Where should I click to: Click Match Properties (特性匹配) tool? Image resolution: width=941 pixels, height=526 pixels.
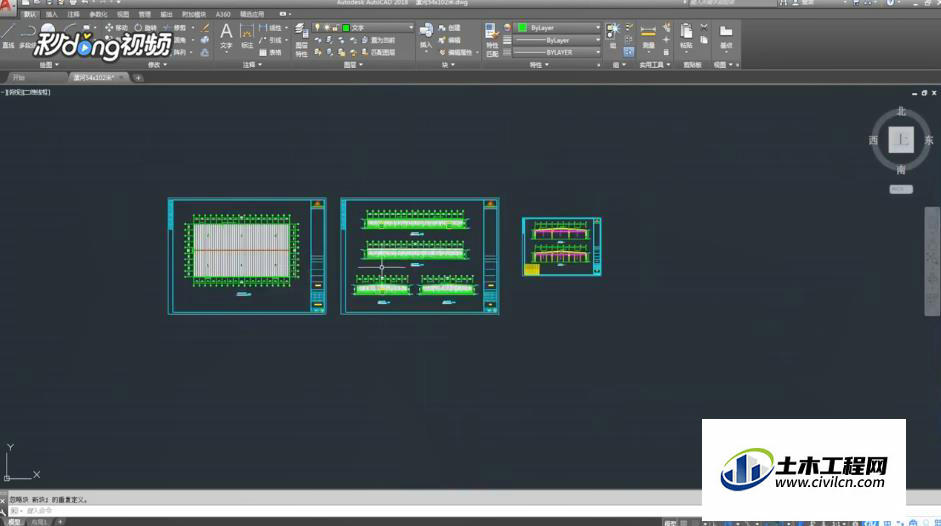pos(492,40)
